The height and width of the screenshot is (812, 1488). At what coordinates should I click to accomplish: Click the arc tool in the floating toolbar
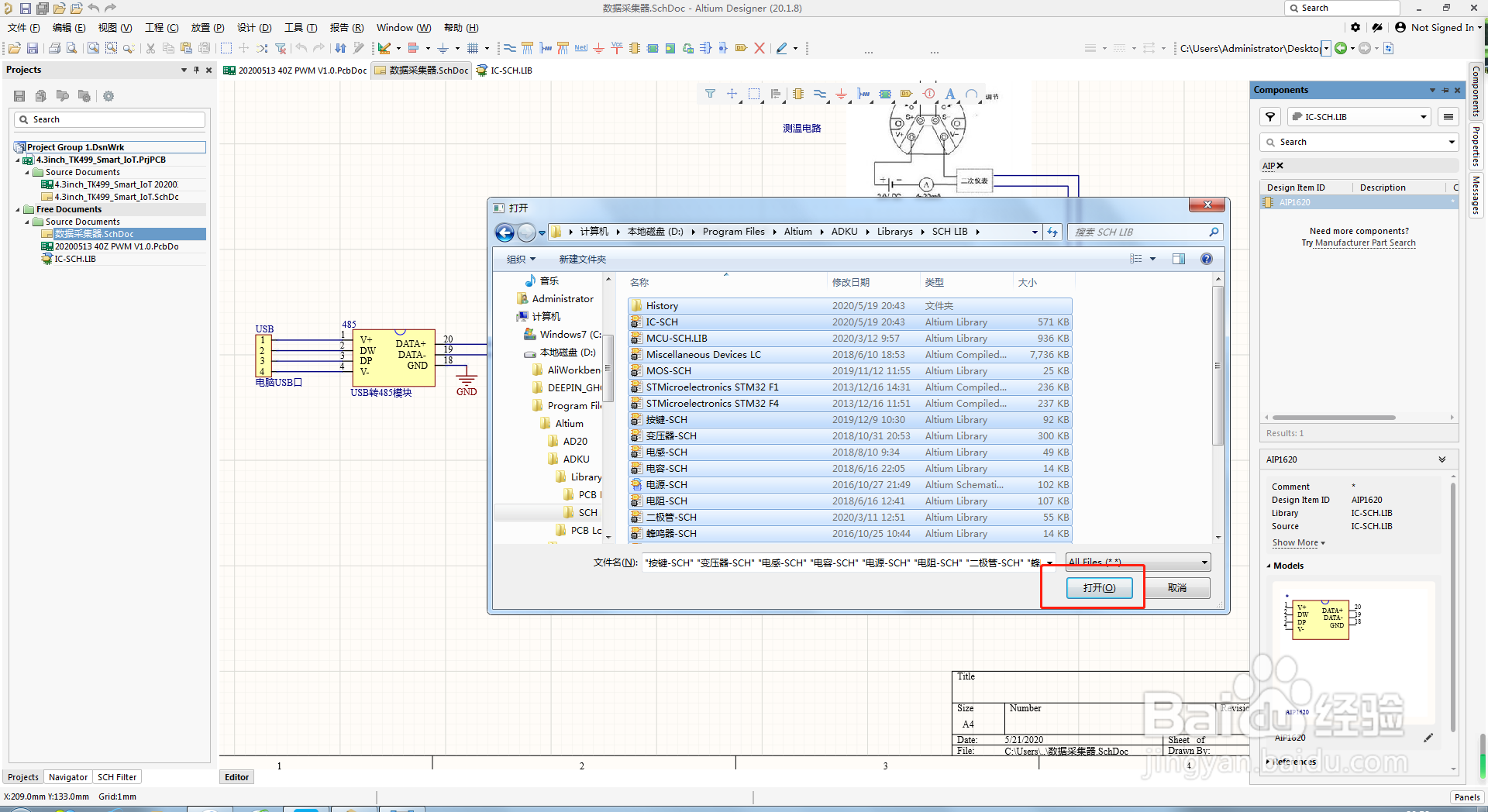[x=972, y=94]
